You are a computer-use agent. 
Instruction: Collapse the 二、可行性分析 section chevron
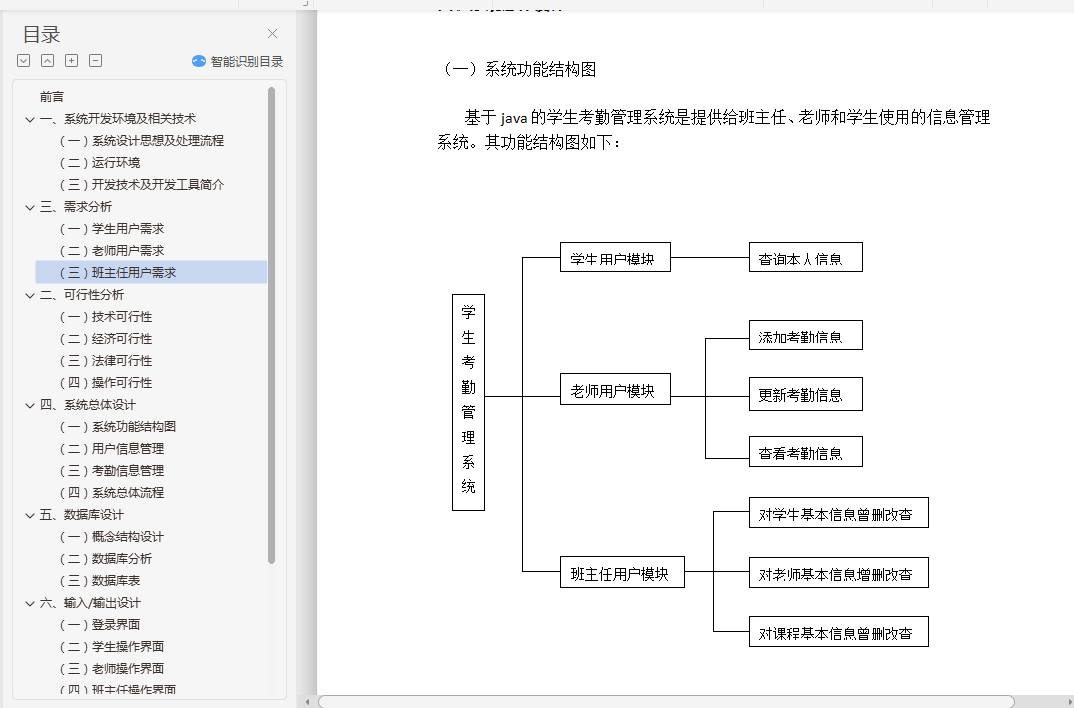coord(29,295)
